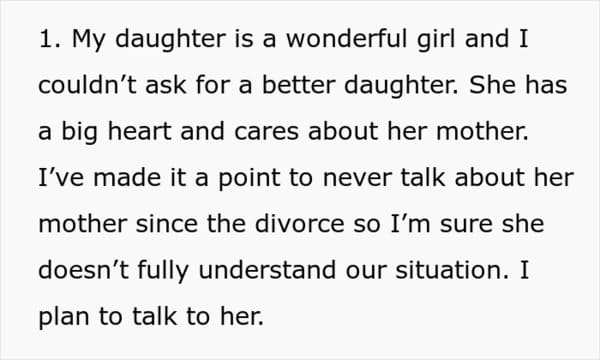Click the list number "1." at paragraph start
Screen dimensions: 600x360
click(x=50, y=39)
